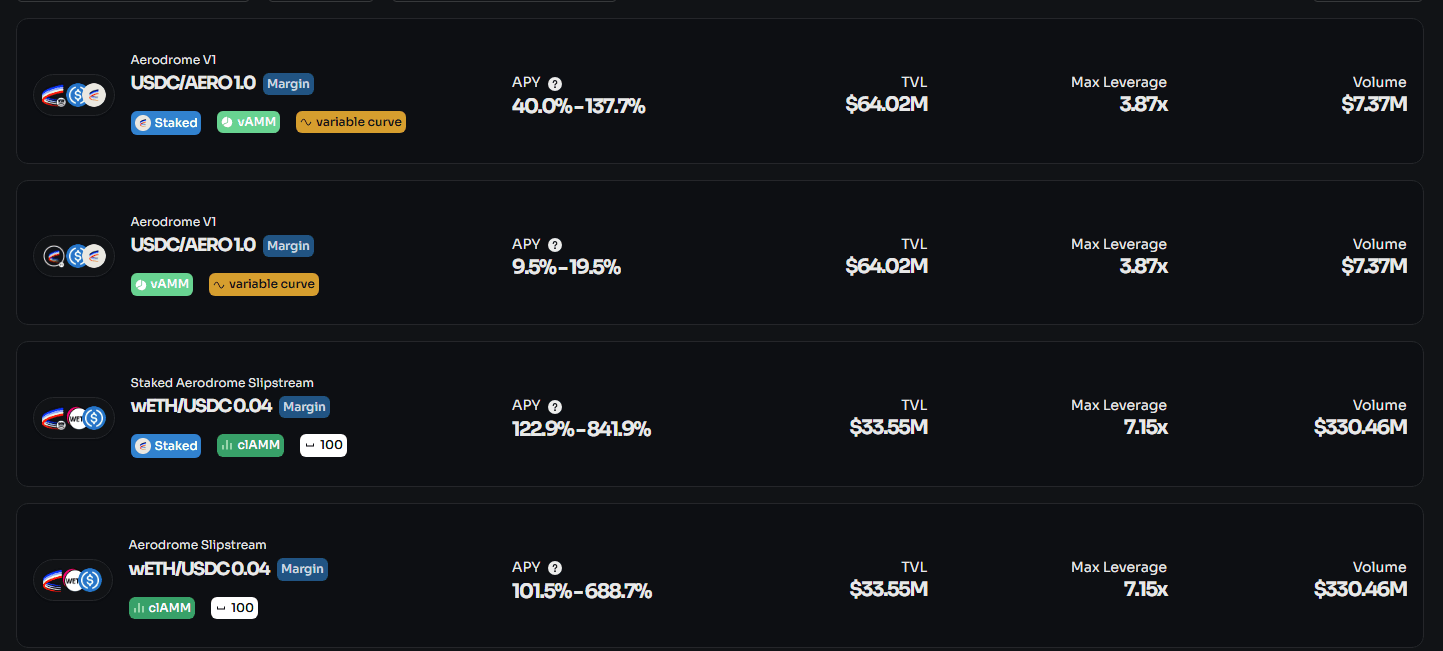
Task: Click Staked badge on wETH/USDC pool
Action: click(x=166, y=446)
